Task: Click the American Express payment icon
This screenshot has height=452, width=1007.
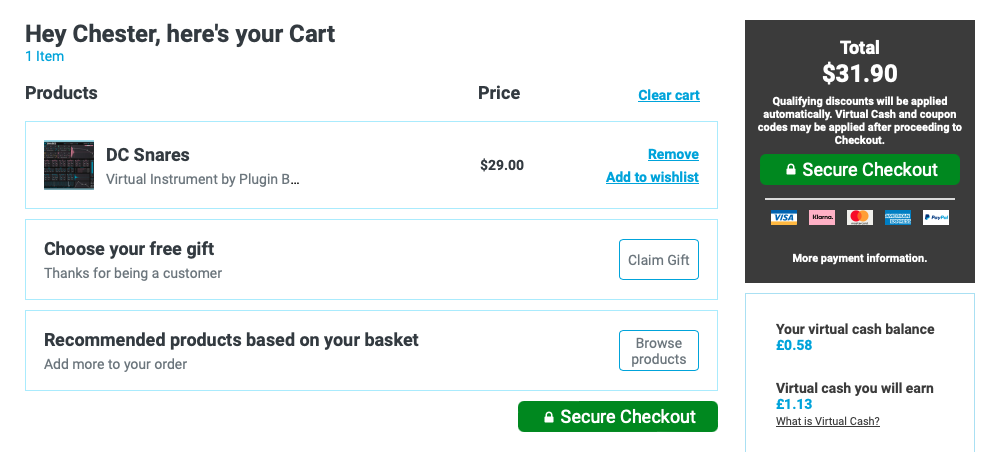Action: point(897,218)
